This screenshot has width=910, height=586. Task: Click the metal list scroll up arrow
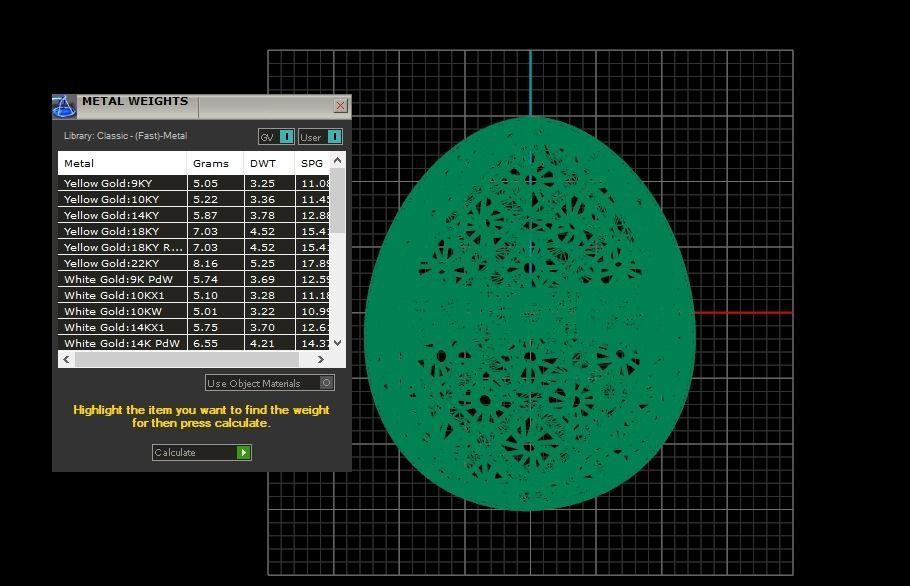click(x=338, y=160)
